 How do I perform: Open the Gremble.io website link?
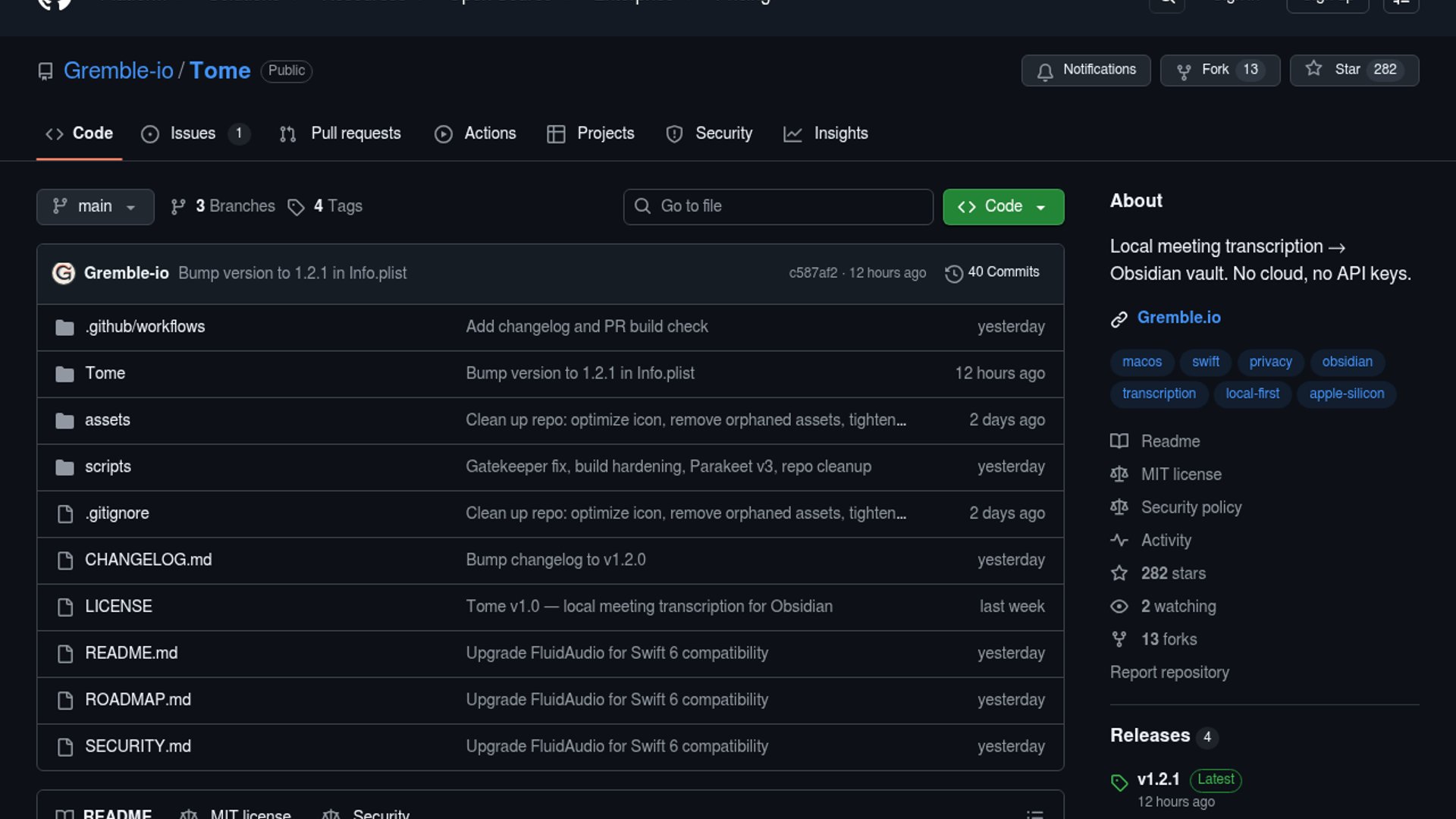1178,318
